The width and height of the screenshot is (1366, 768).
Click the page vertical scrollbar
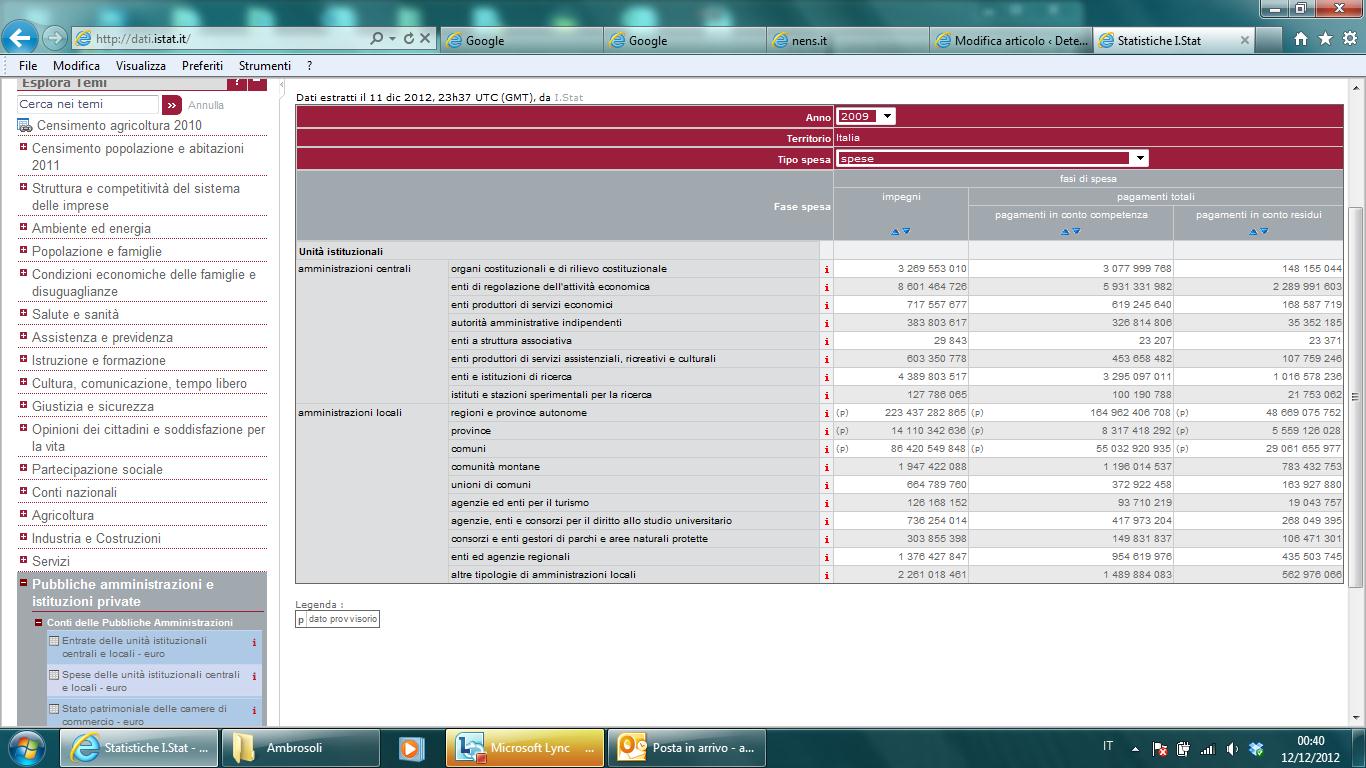pyautogui.click(x=1357, y=400)
